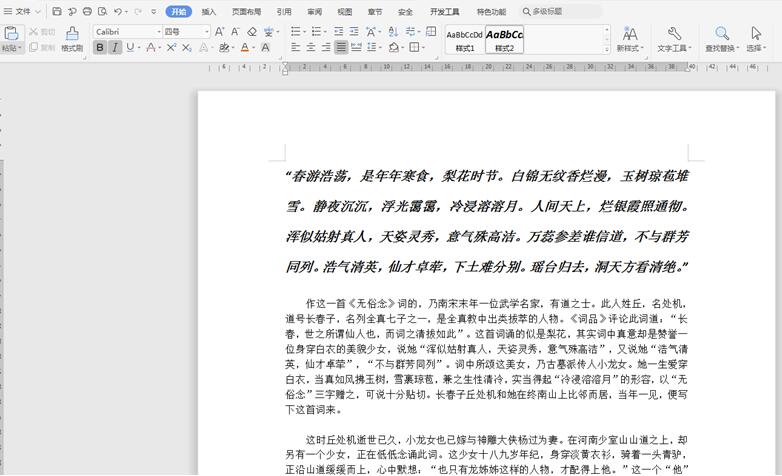Open the 页面布局 (Page Layout) tab
Screen dimensions: 782x476
click(246, 12)
